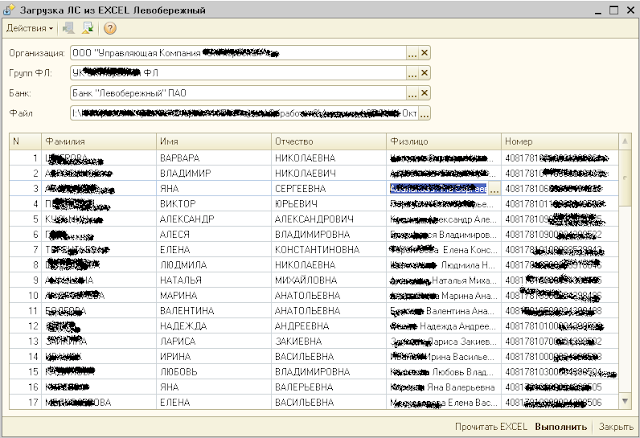Select the Банк input field
This screenshot has width=640, height=438.
(238, 93)
